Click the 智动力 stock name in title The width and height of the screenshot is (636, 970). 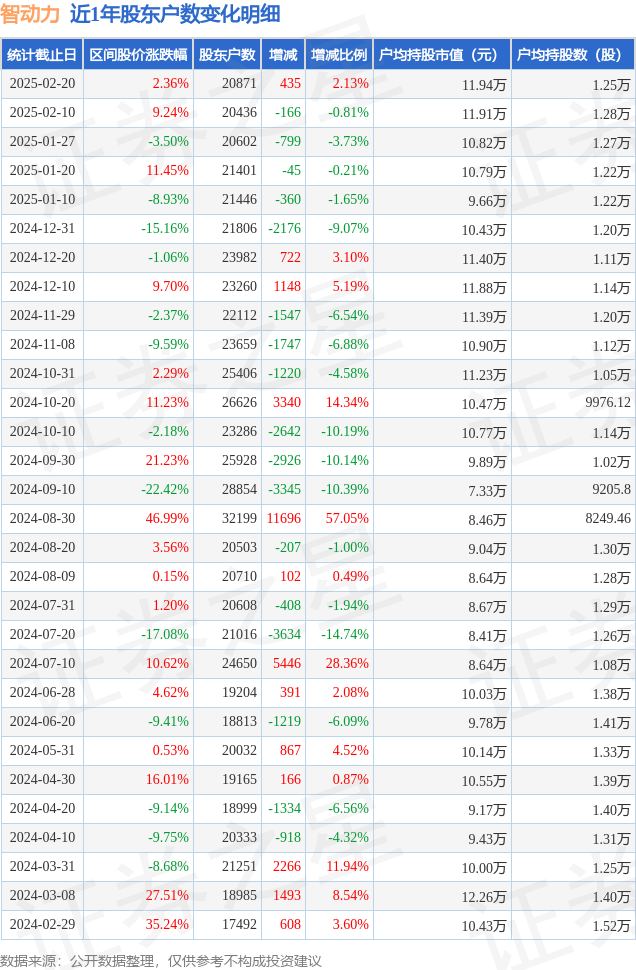pos(30,14)
